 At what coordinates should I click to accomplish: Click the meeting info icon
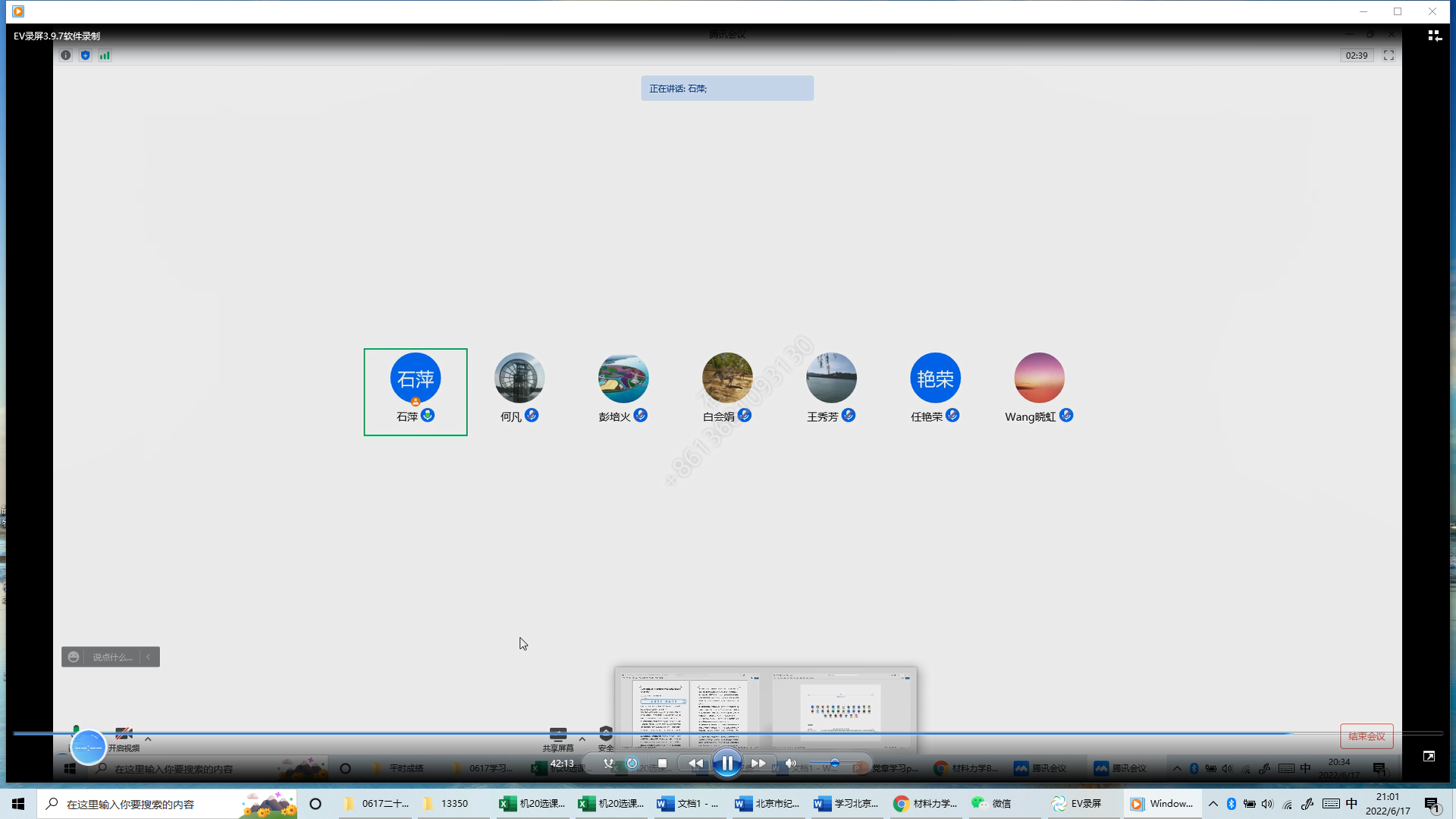click(66, 55)
